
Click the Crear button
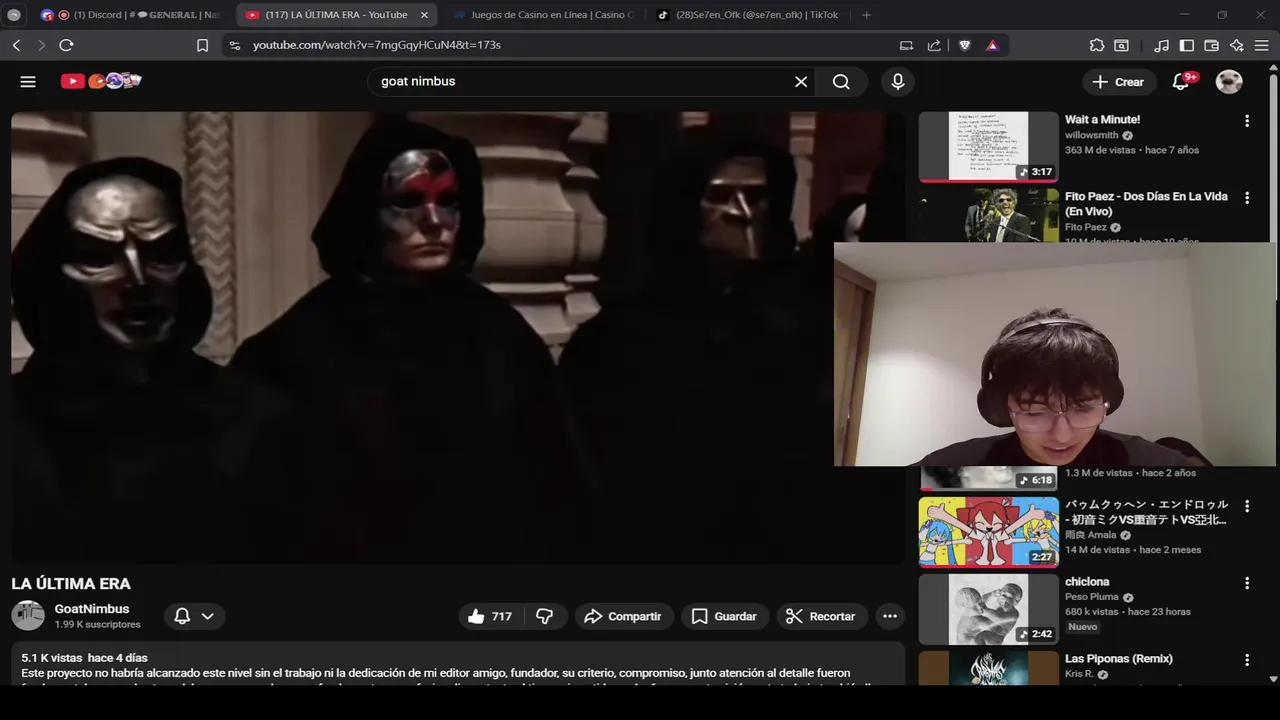1118,82
